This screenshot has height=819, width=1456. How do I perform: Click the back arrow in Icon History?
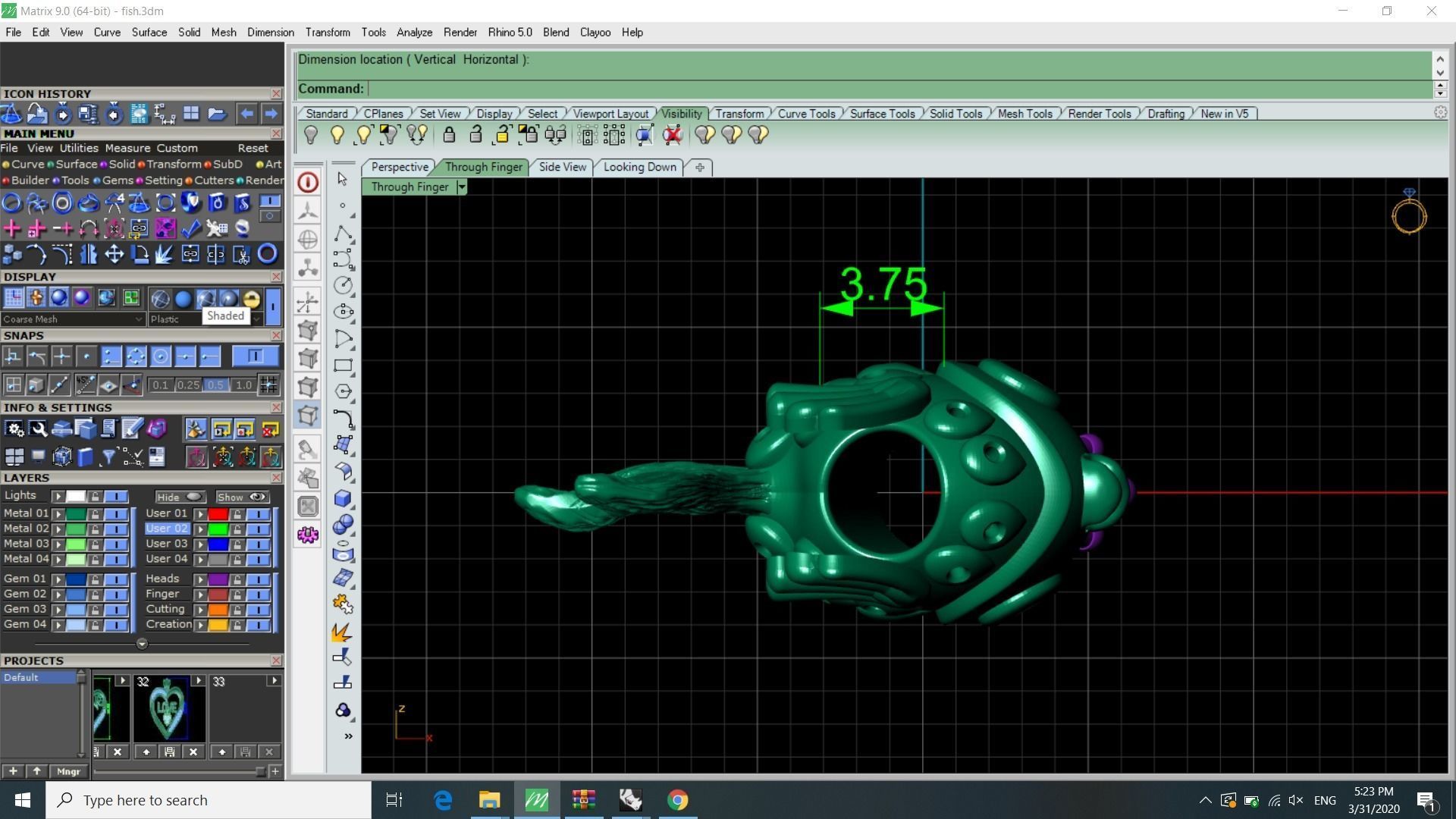click(246, 114)
